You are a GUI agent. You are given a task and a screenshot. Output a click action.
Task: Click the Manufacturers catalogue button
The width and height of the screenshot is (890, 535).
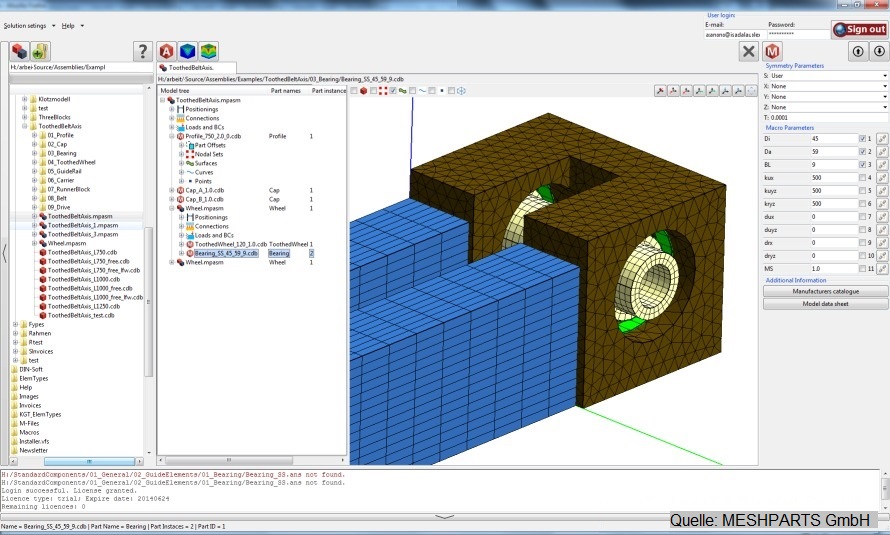click(825, 291)
